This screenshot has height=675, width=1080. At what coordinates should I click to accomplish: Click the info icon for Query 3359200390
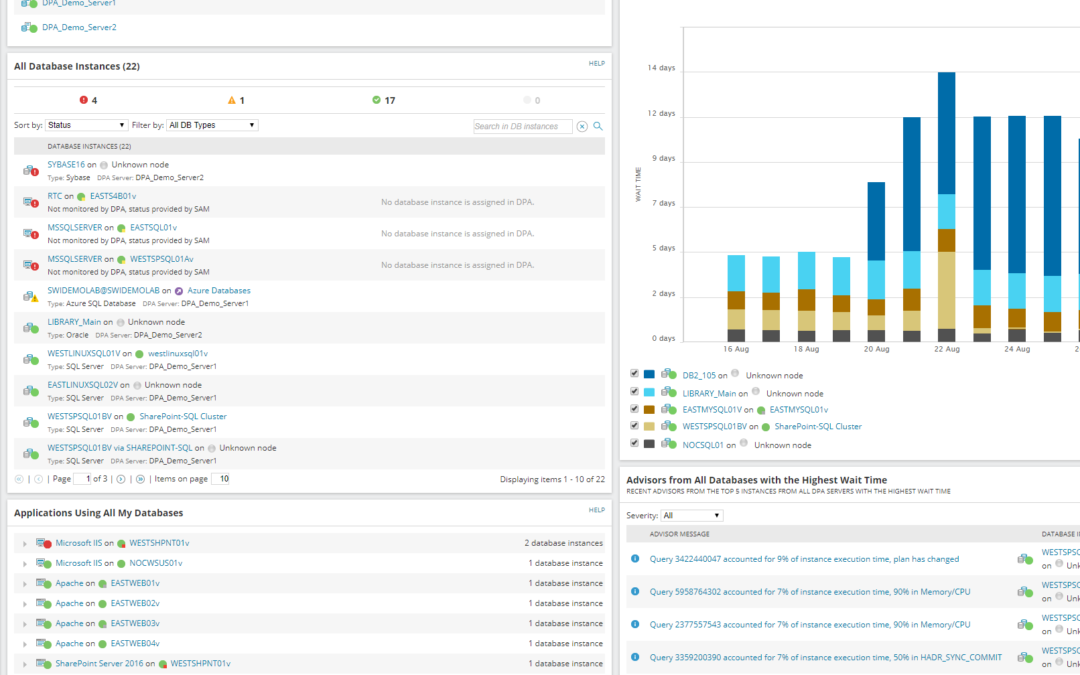635,657
